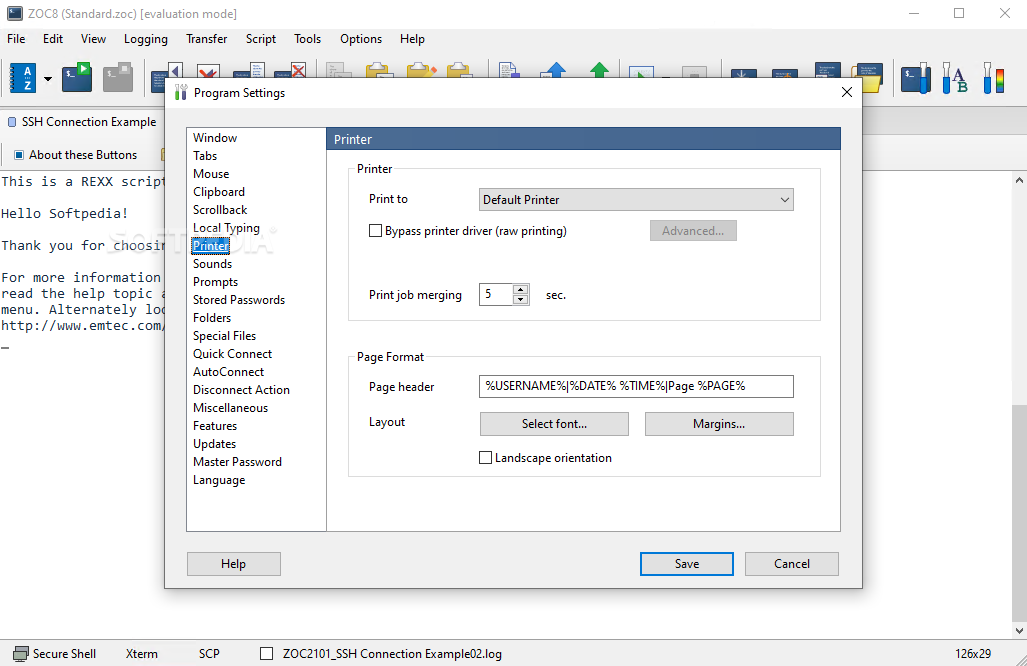The image size is (1027, 666).
Task: Click terminal scrollbar up arrow
Action: tap(1019, 180)
